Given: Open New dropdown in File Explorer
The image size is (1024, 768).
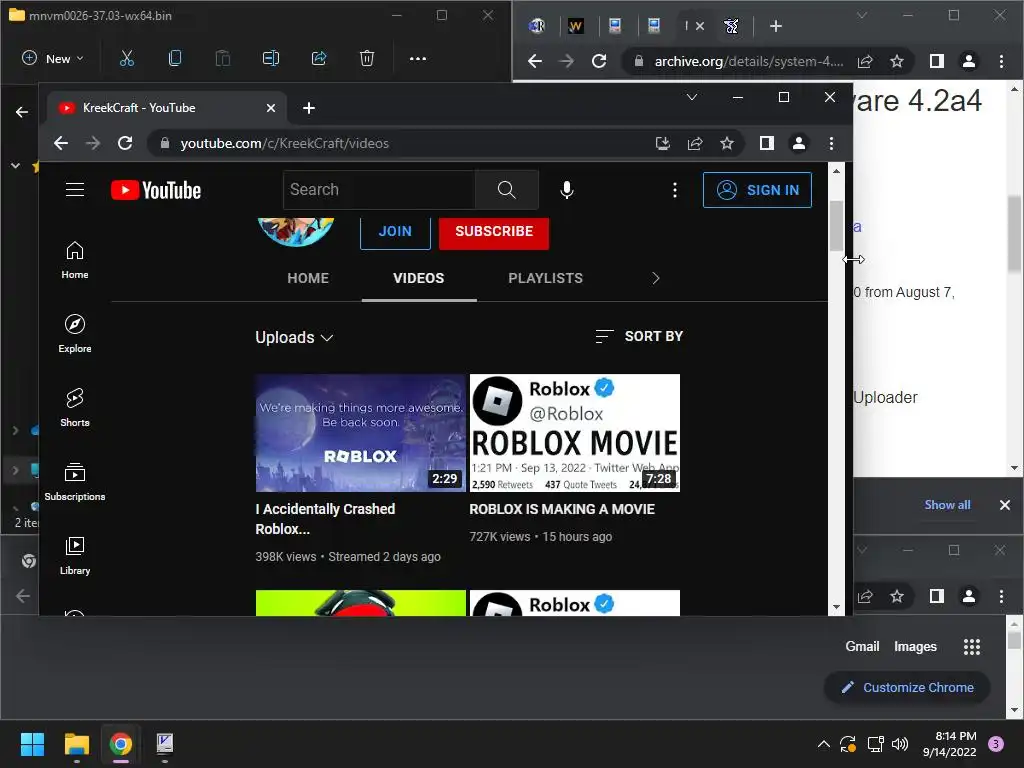Looking at the screenshot, I should point(53,58).
